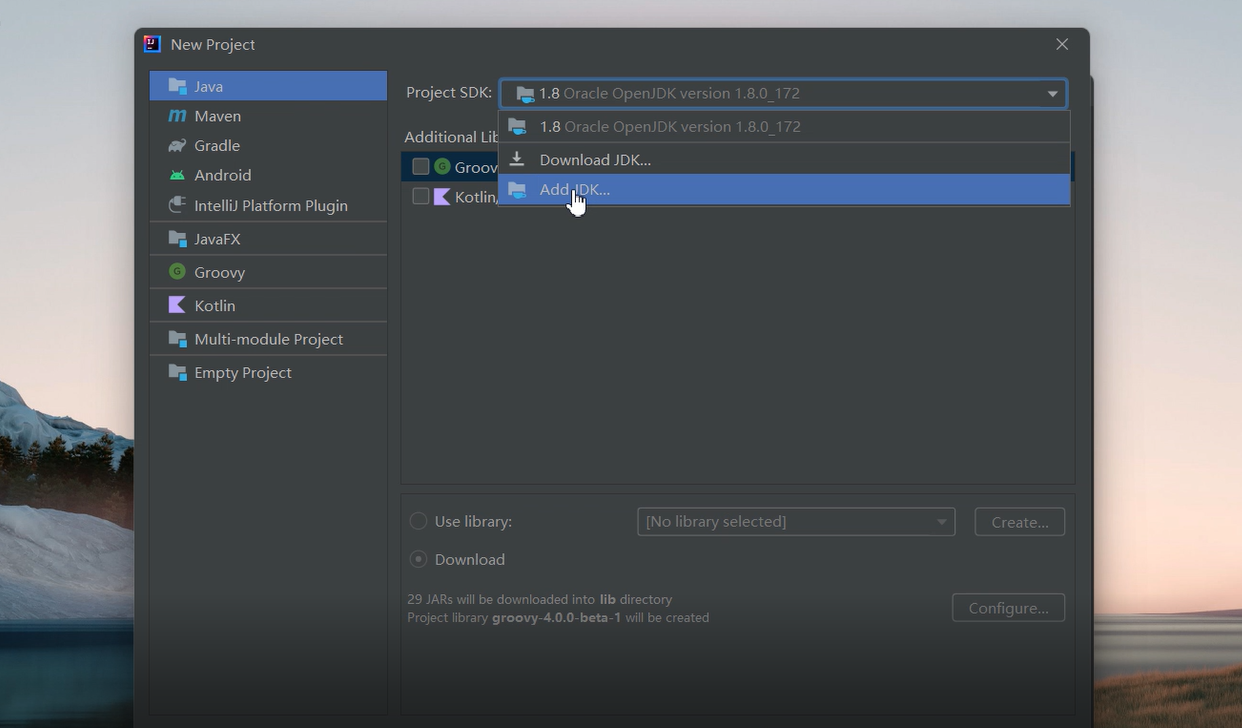Select Empty Project option
This screenshot has width=1242, height=728.
pyautogui.click(x=268, y=372)
